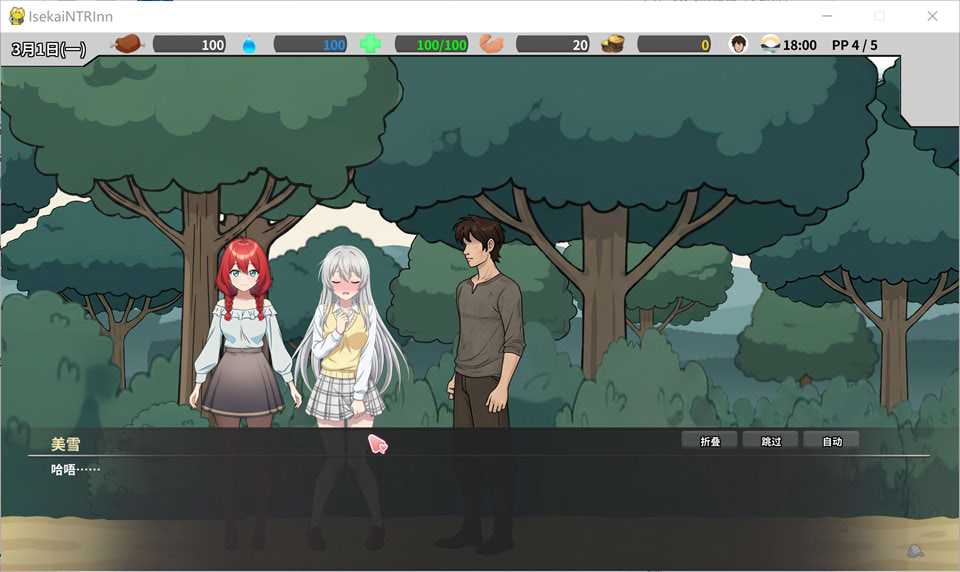Click speaker name 美雪 in dialogue box
The width and height of the screenshot is (960, 572).
click(66, 444)
